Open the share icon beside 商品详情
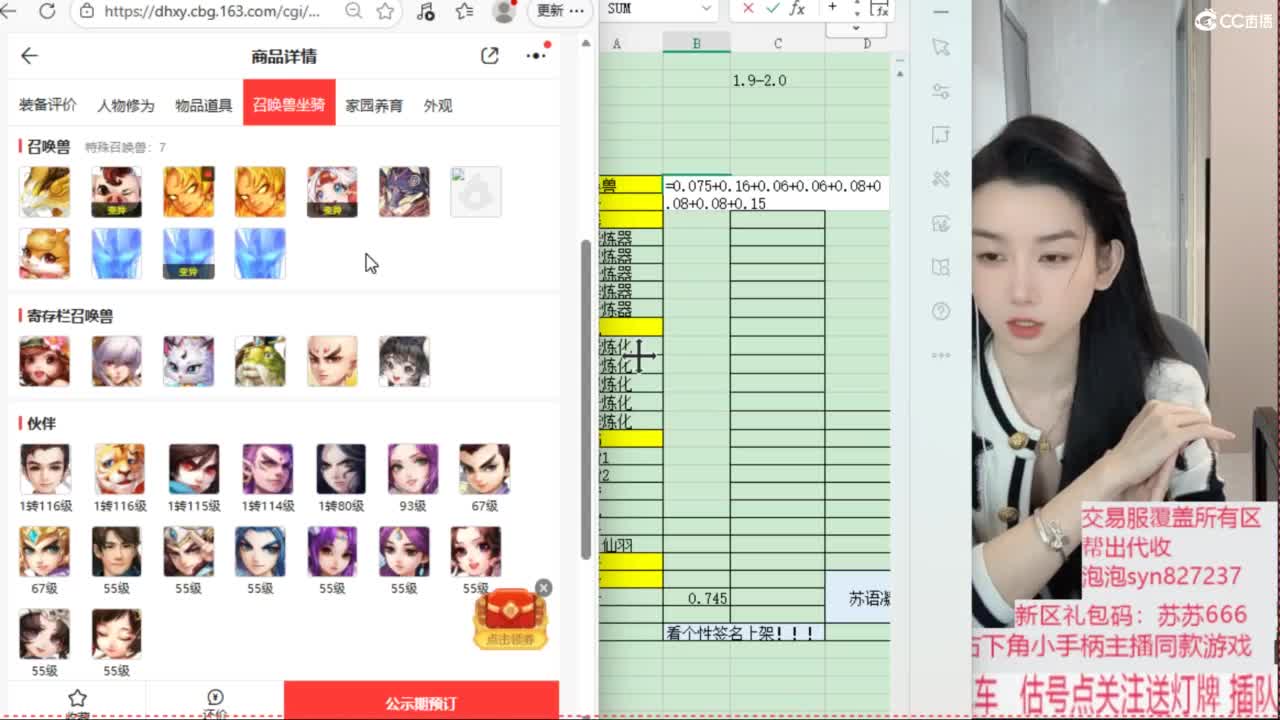Image resolution: width=1280 pixels, height=720 pixels. [x=490, y=56]
